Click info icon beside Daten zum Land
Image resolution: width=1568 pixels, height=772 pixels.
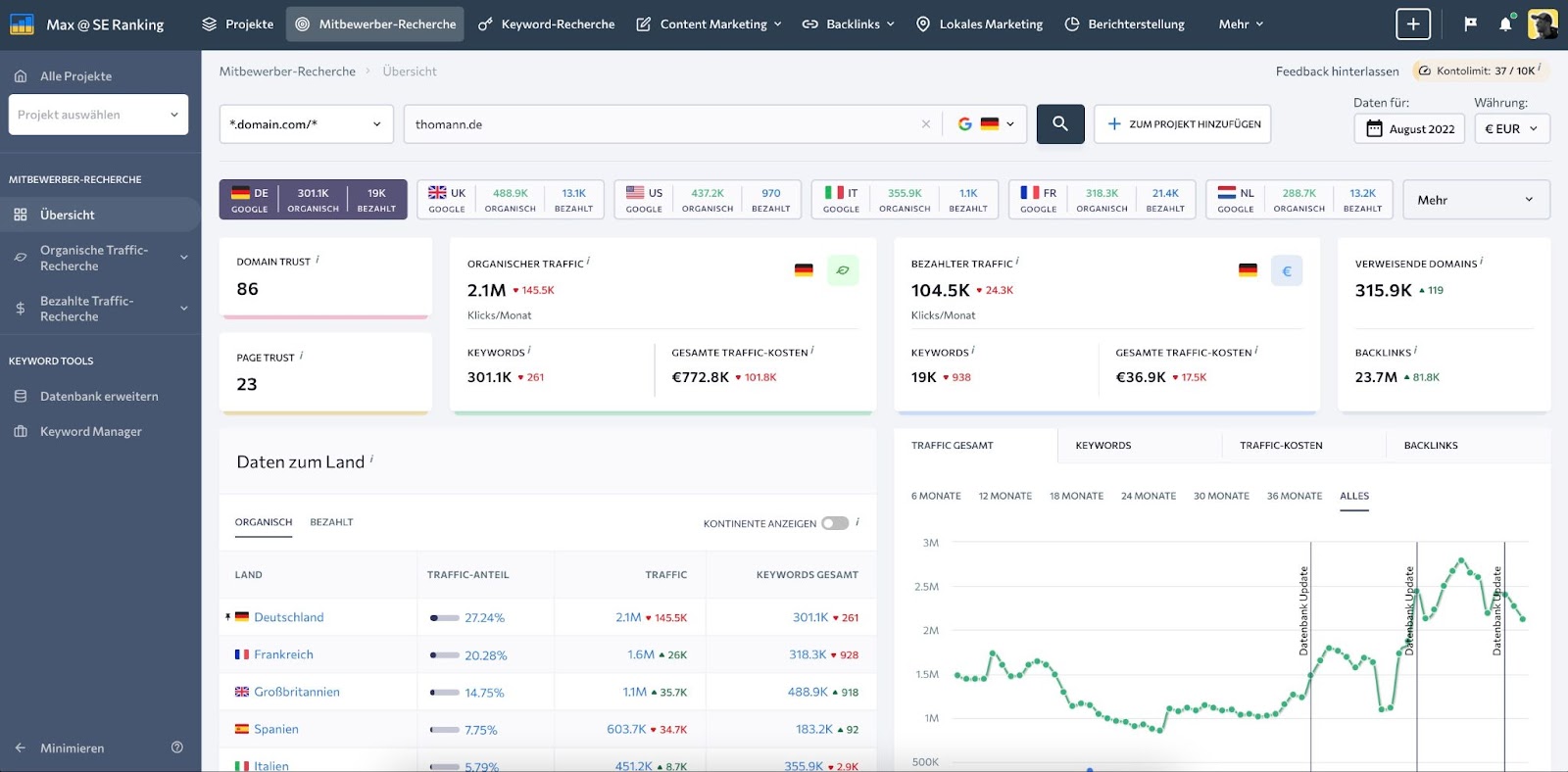371,458
